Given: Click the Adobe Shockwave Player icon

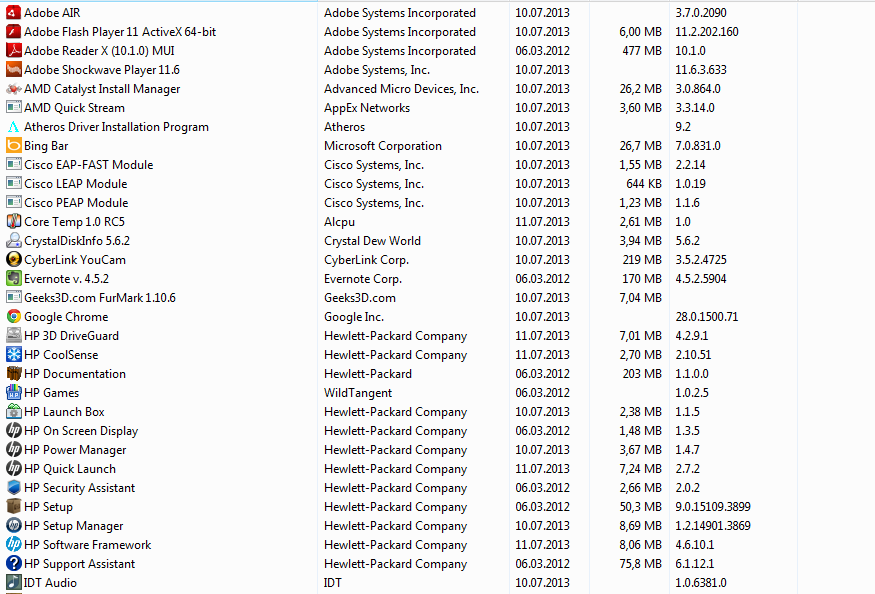Looking at the screenshot, I should (13, 69).
